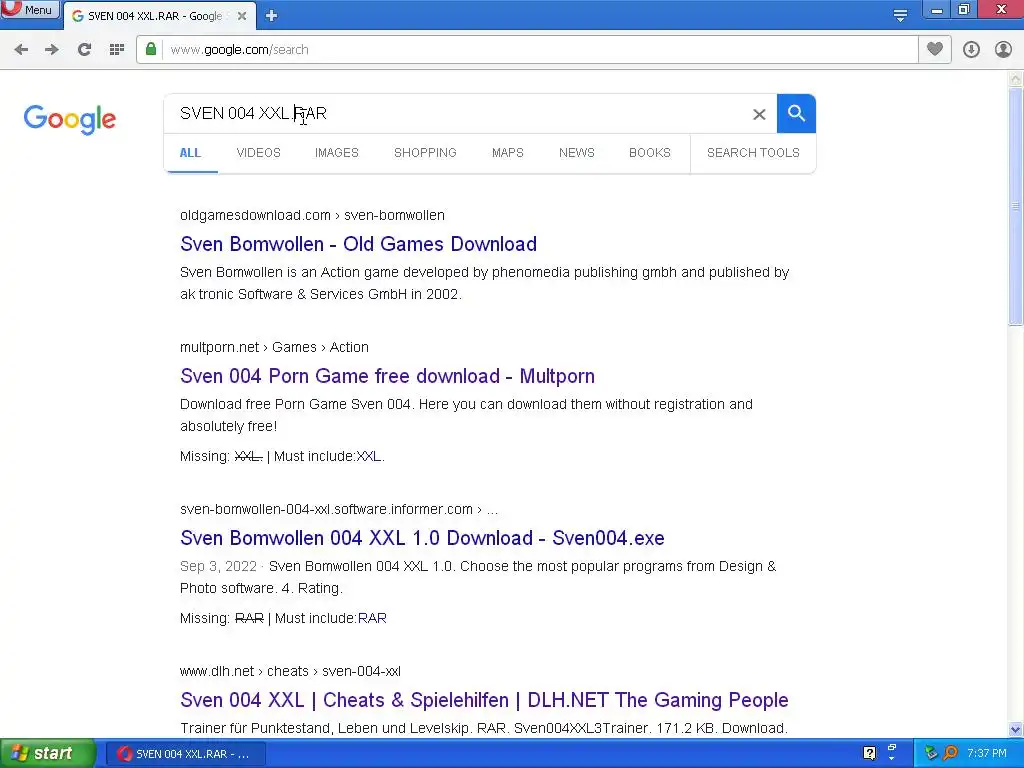The width and height of the screenshot is (1024, 768).
Task: Restore down the Opera window
Action: point(965,9)
